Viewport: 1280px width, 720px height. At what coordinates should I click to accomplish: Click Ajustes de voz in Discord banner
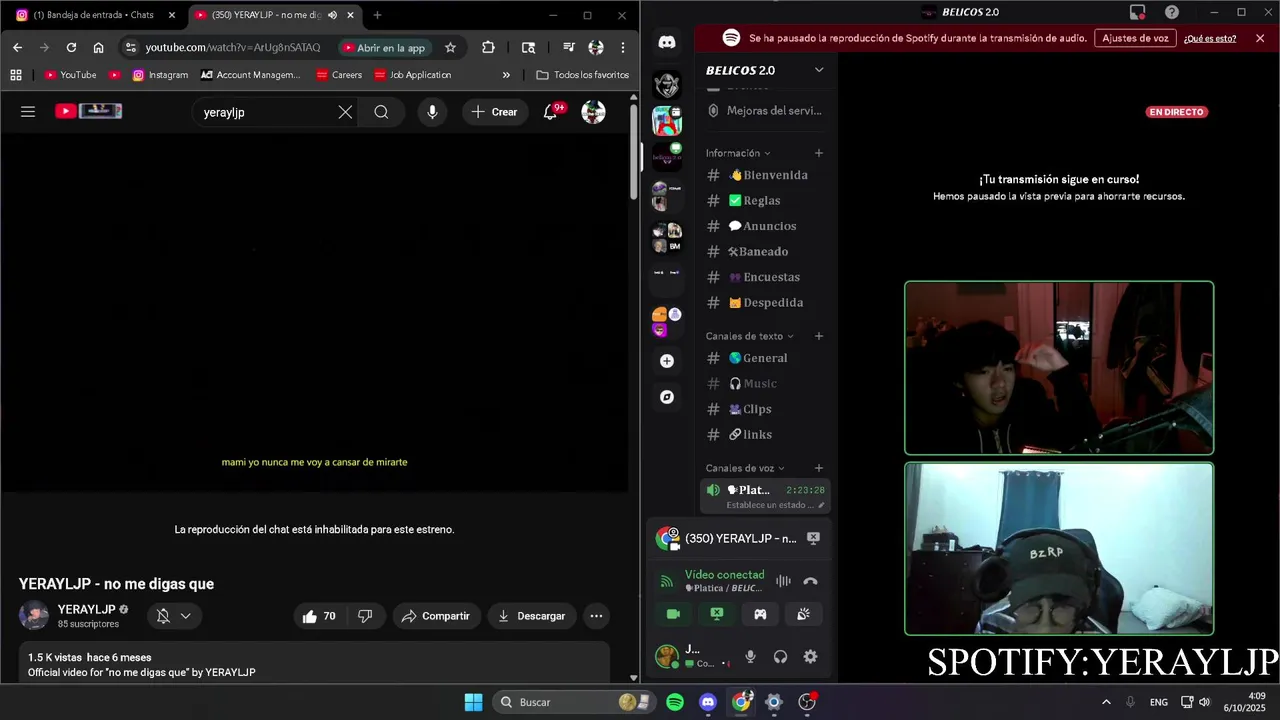tap(1135, 38)
